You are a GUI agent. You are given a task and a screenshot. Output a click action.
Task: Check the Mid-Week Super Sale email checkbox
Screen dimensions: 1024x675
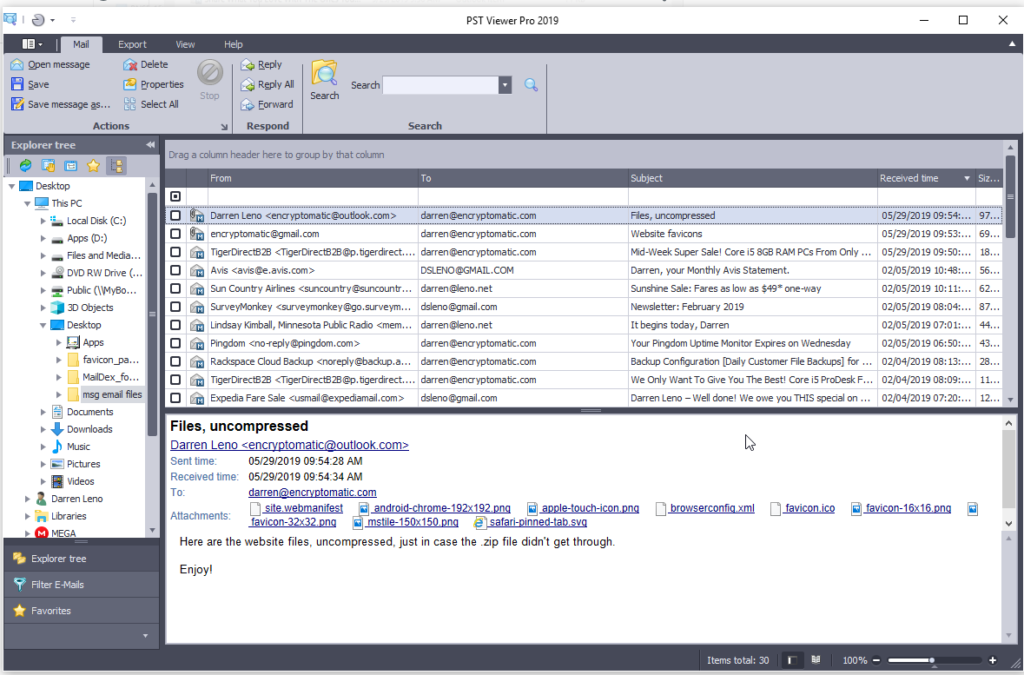point(176,252)
